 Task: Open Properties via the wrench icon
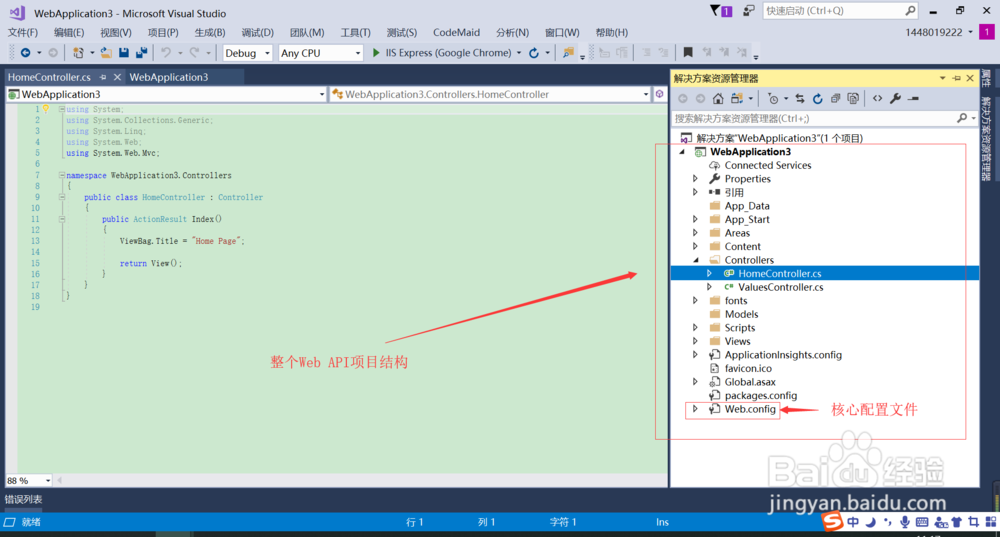coord(895,99)
